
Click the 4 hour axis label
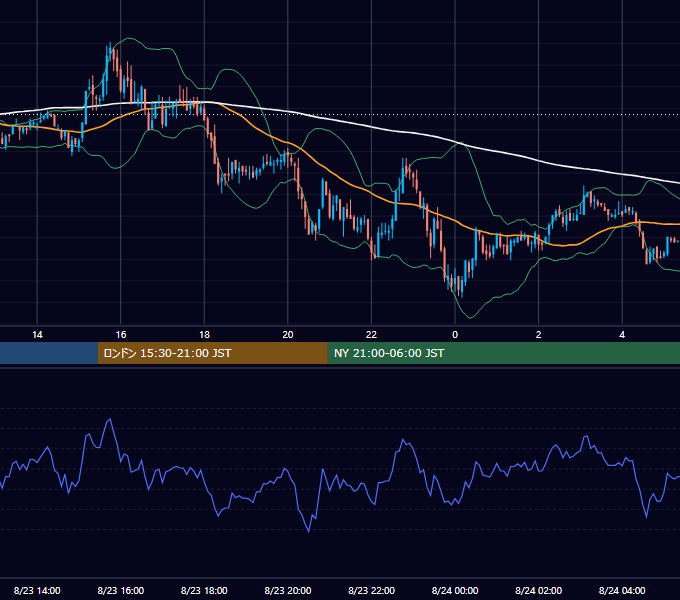622,335
